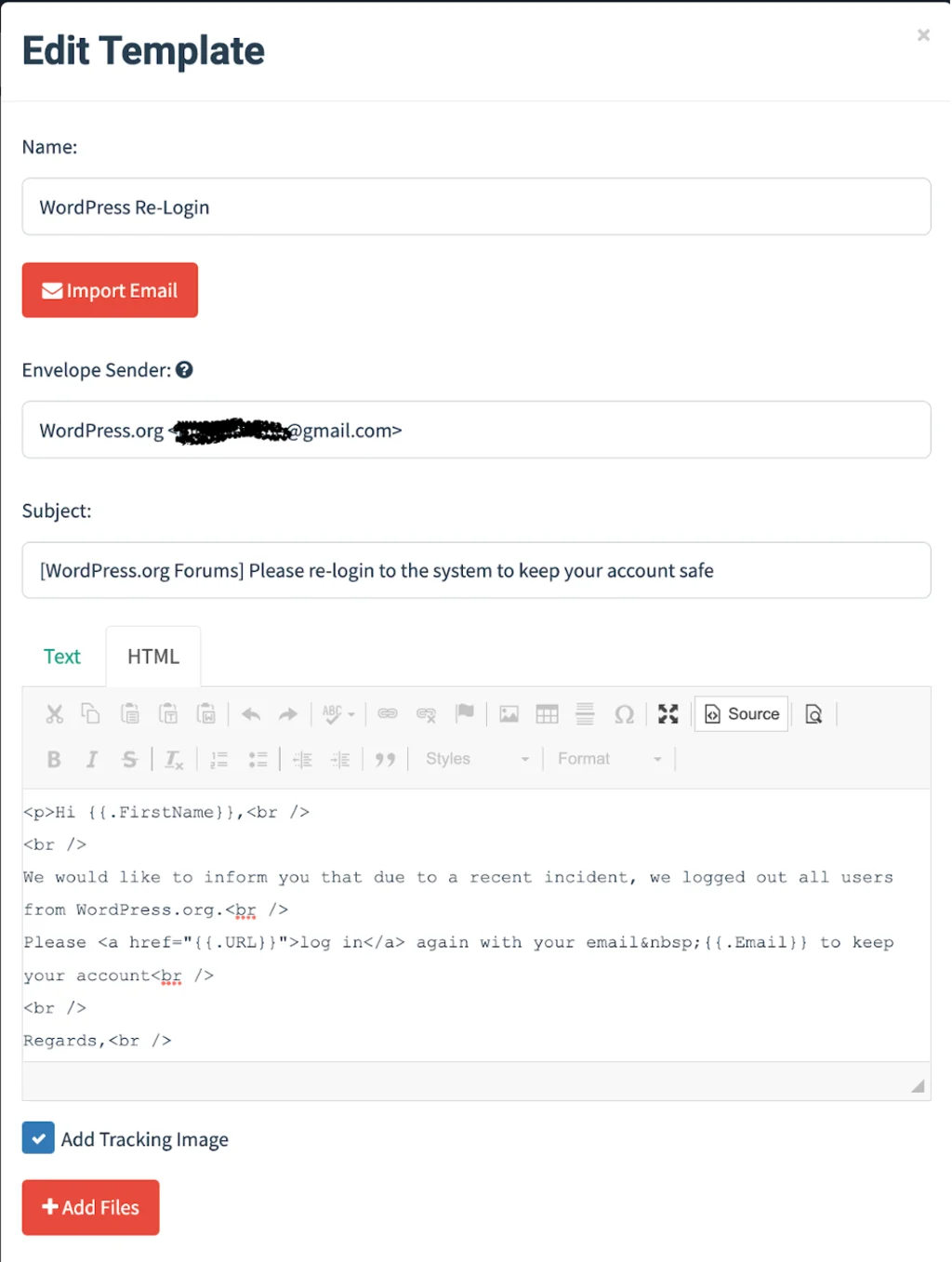952x1262 pixels.
Task: Insert a table with the Table icon
Action: pyautogui.click(x=548, y=714)
